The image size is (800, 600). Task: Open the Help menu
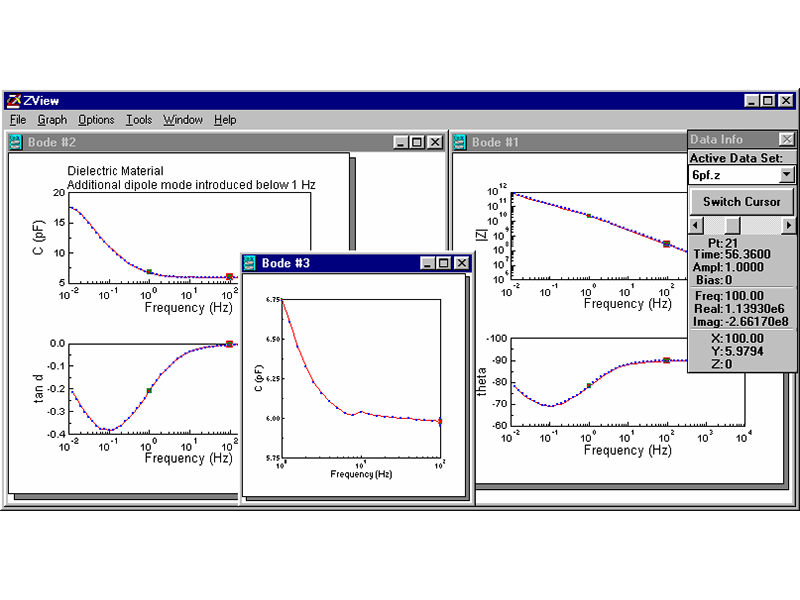coord(225,120)
